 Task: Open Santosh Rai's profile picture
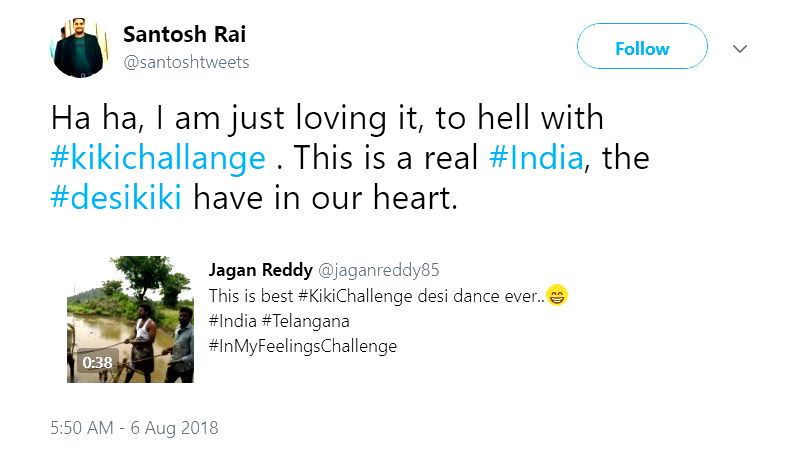point(80,47)
